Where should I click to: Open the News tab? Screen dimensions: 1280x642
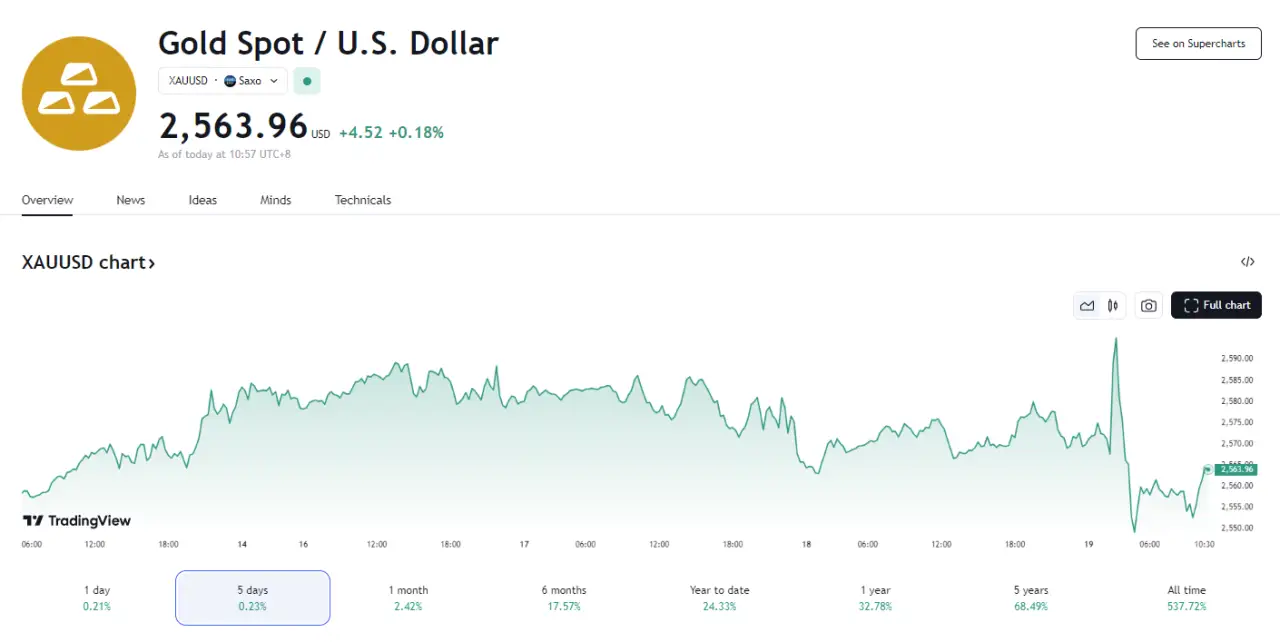tap(130, 200)
